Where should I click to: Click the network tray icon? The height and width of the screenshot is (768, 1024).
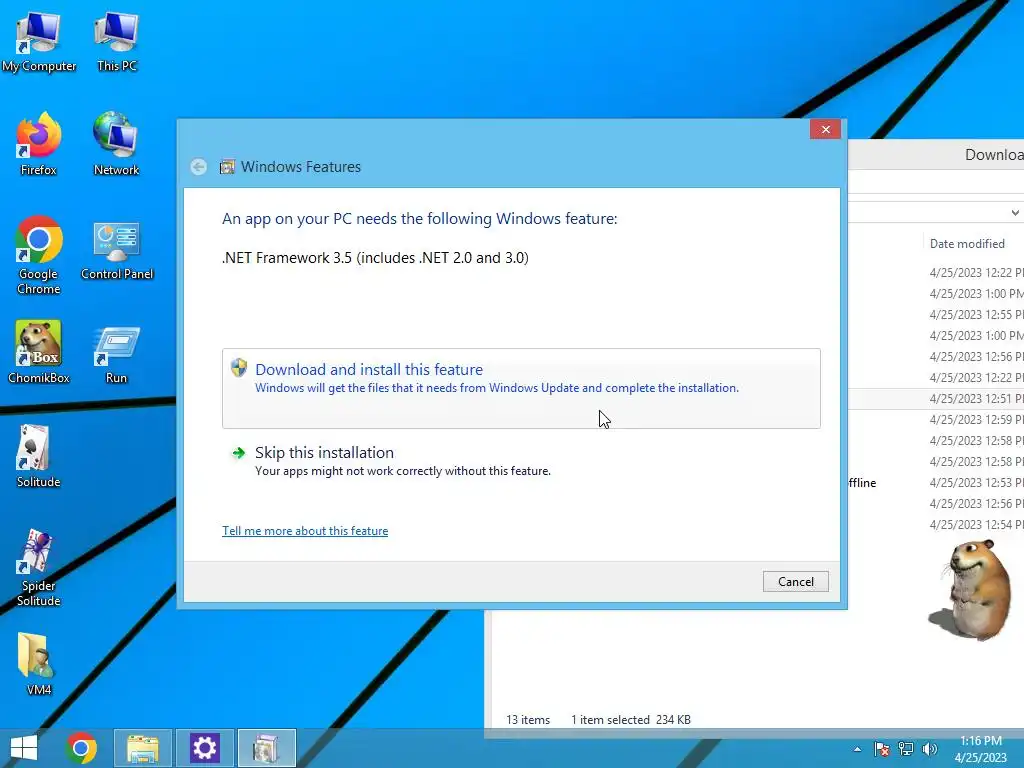pos(906,749)
